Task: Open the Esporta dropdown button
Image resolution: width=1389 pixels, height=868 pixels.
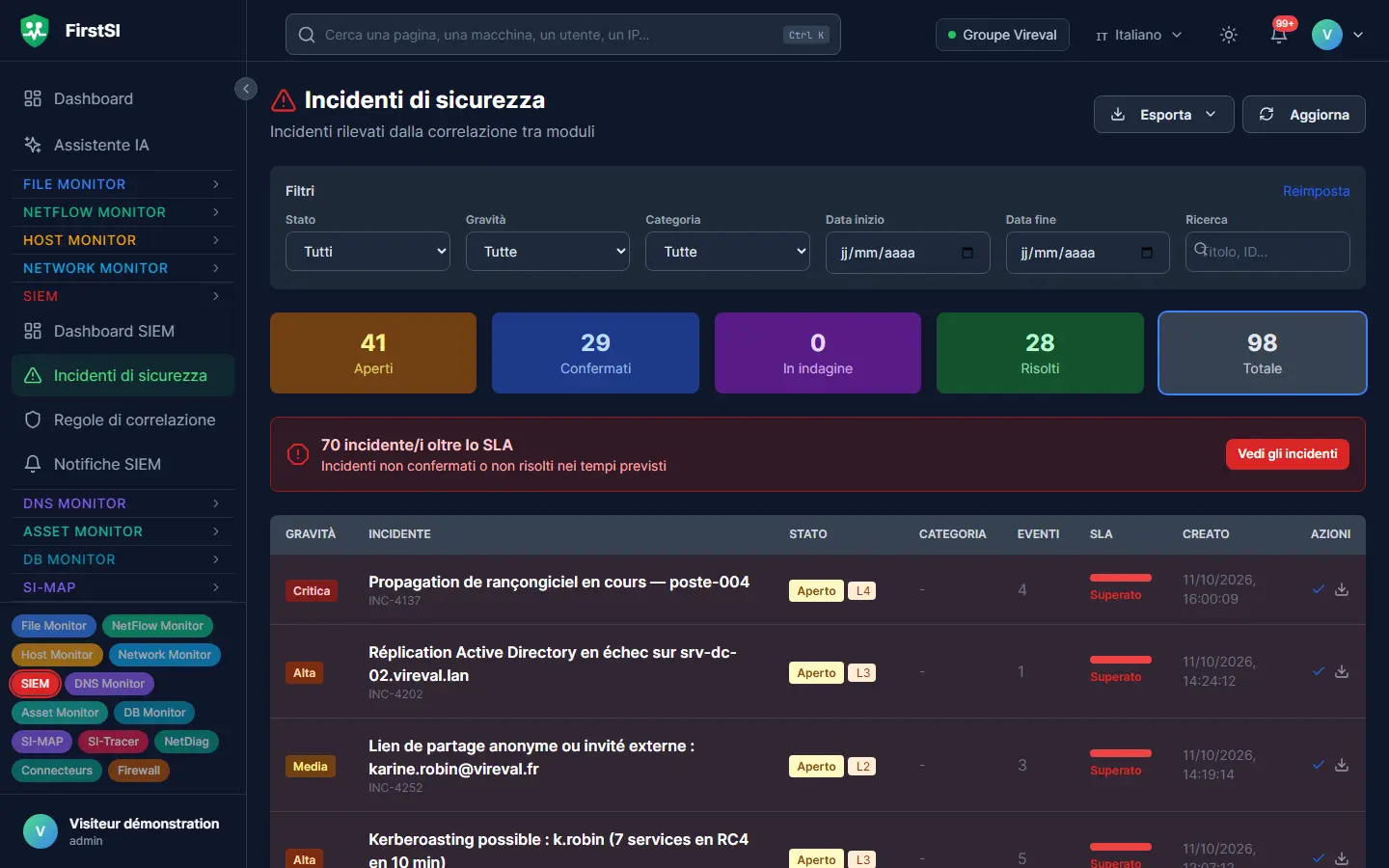Action: coord(1163,115)
